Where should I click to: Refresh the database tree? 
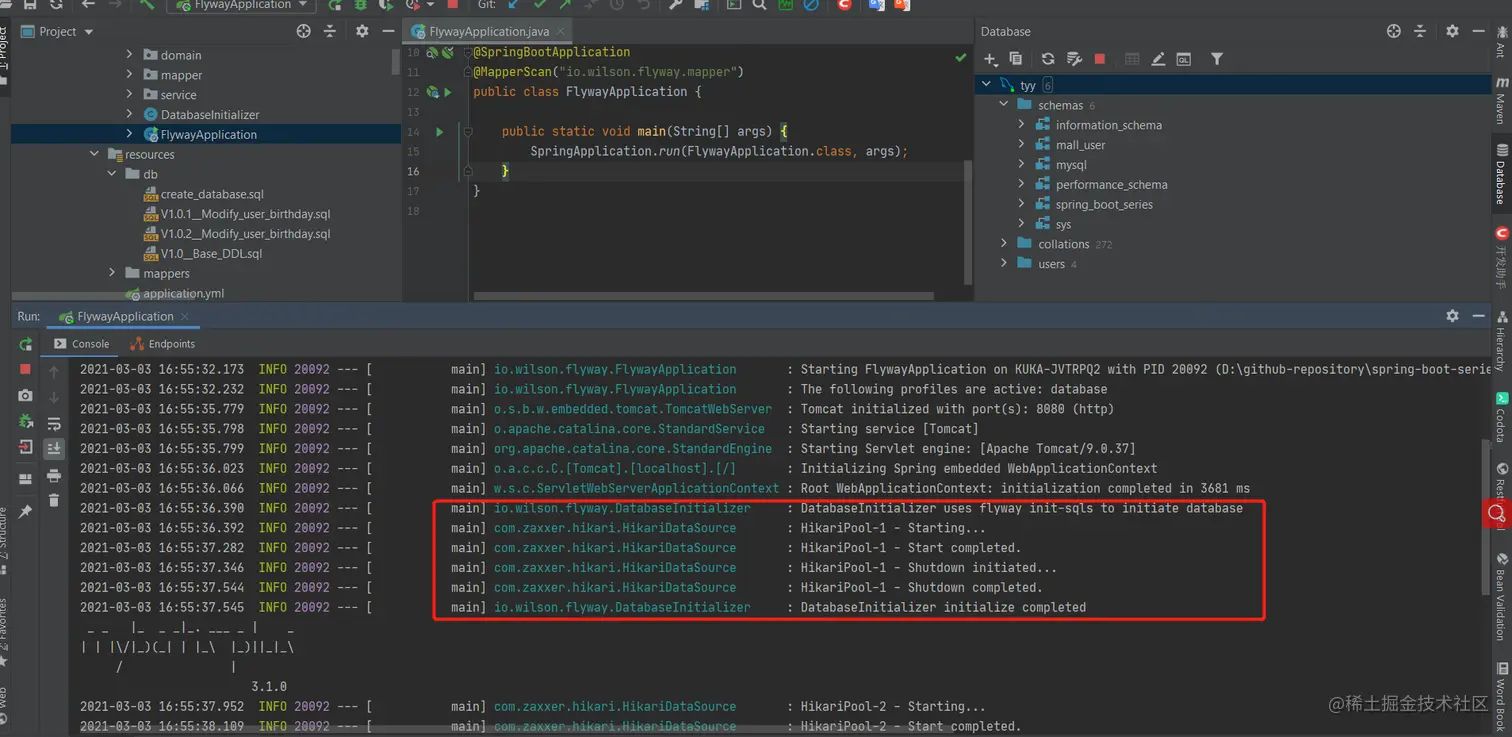[1048, 59]
